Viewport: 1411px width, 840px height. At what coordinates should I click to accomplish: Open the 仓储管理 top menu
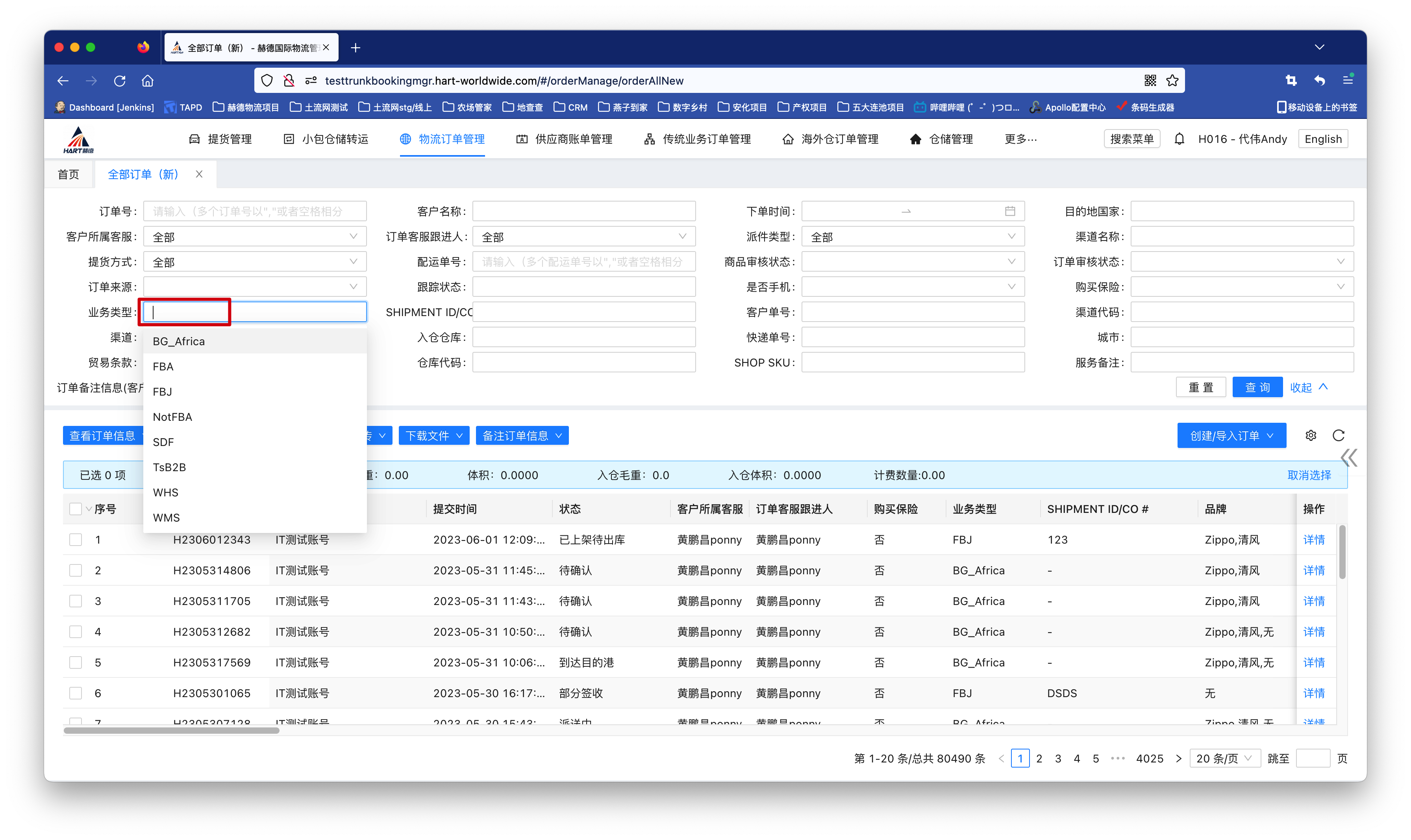coord(941,139)
